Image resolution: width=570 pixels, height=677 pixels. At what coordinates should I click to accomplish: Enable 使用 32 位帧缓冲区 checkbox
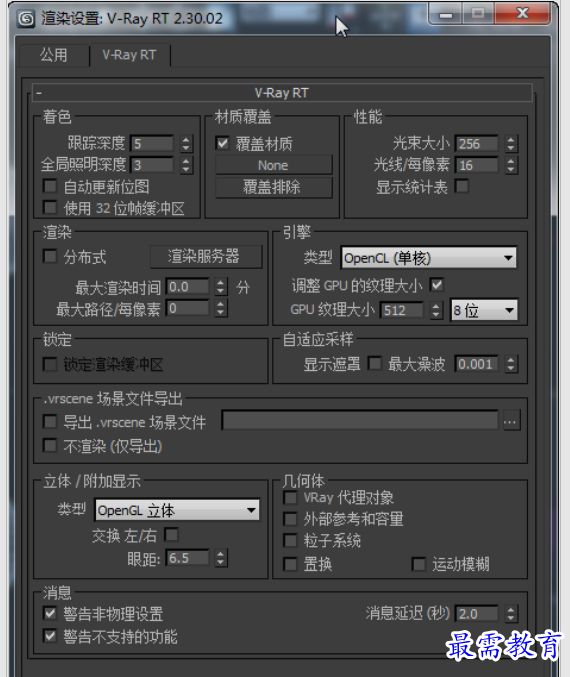point(50,208)
